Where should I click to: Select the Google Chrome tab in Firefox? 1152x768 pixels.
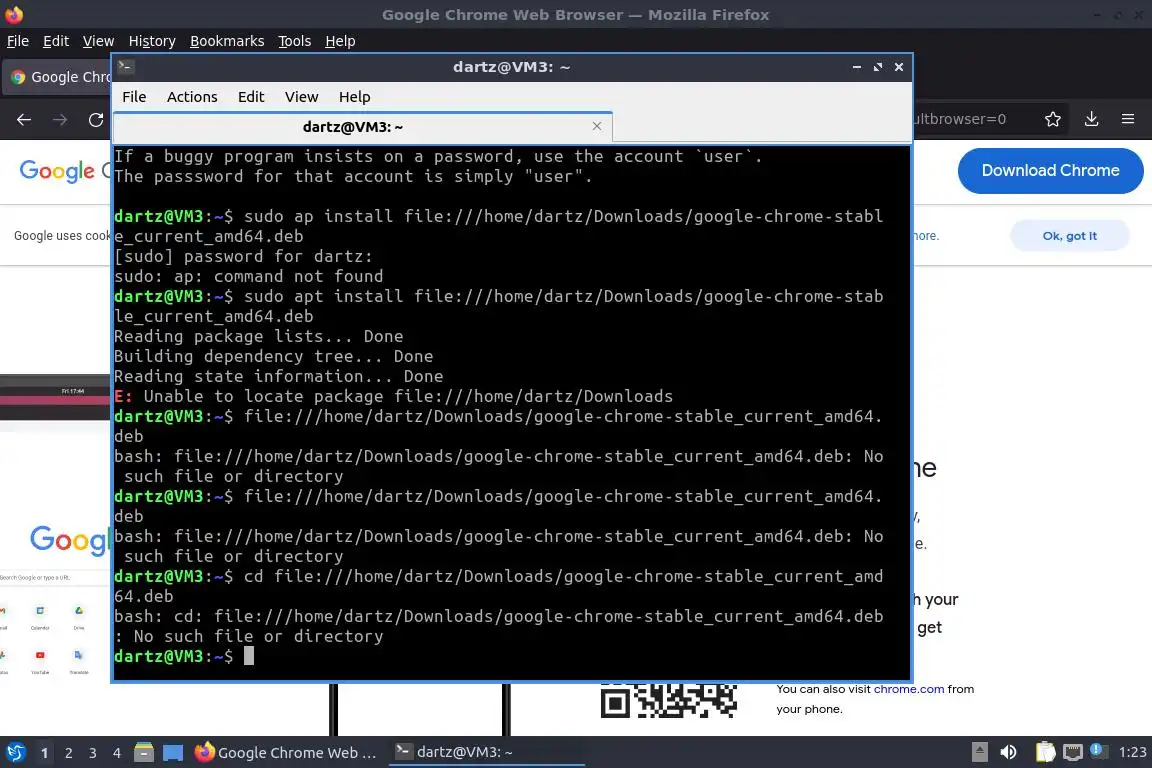(59, 77)
